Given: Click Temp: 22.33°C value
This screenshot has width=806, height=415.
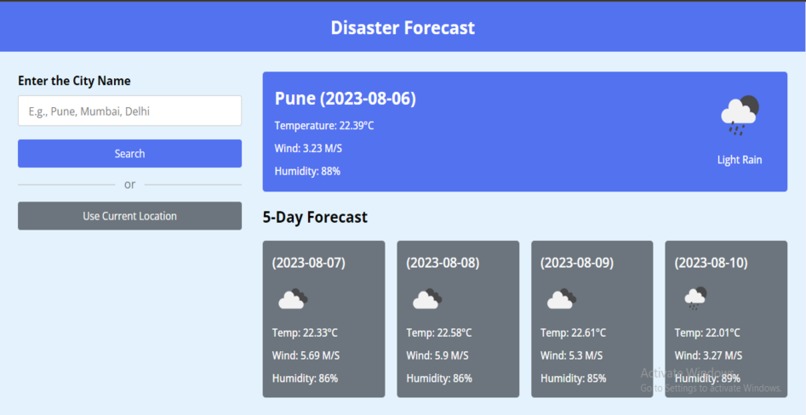Looking at the screenshot, I should pyautogui.click(x=305, y=333).
